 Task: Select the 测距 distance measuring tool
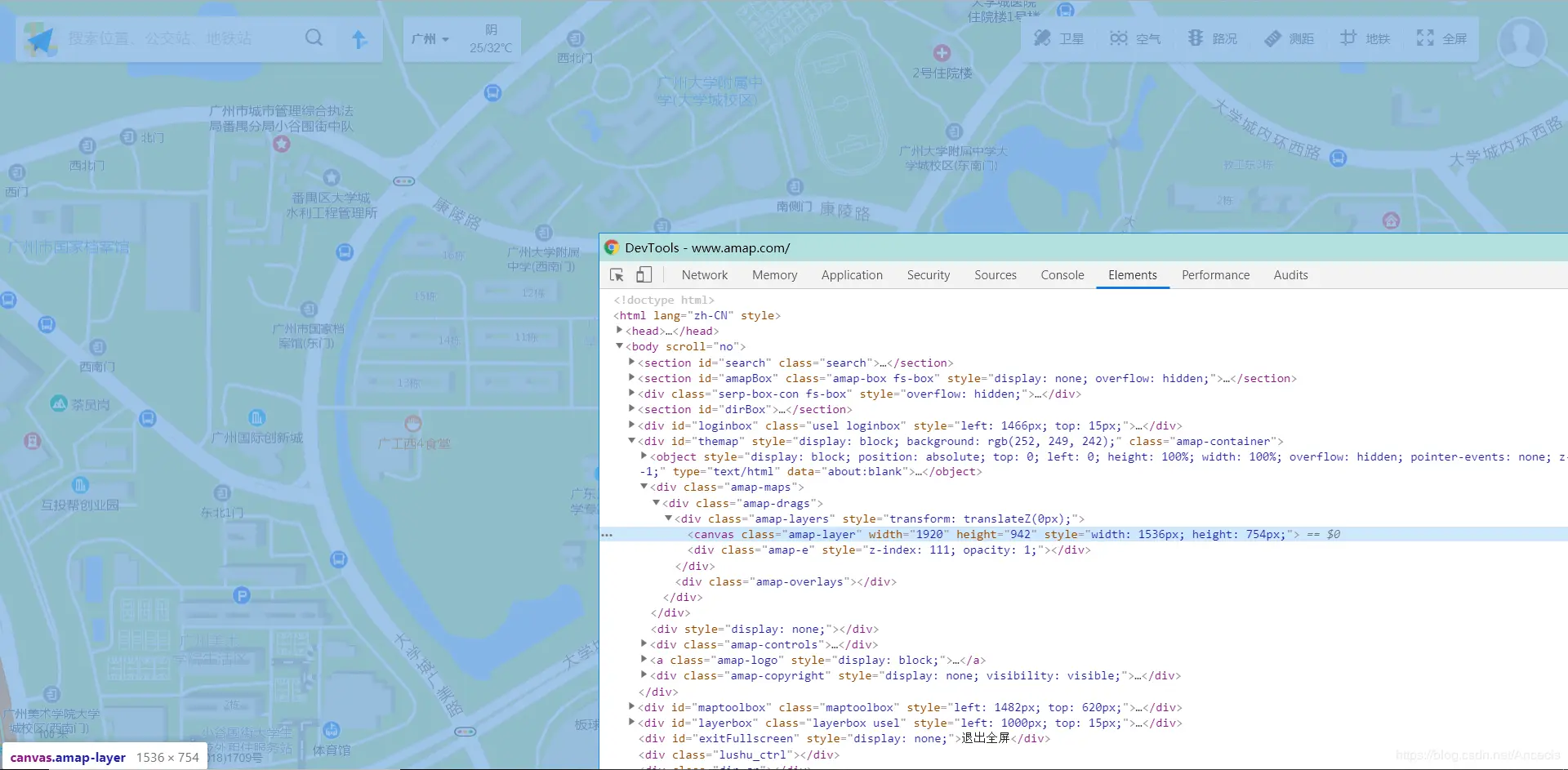click(x=1289, y=38)
